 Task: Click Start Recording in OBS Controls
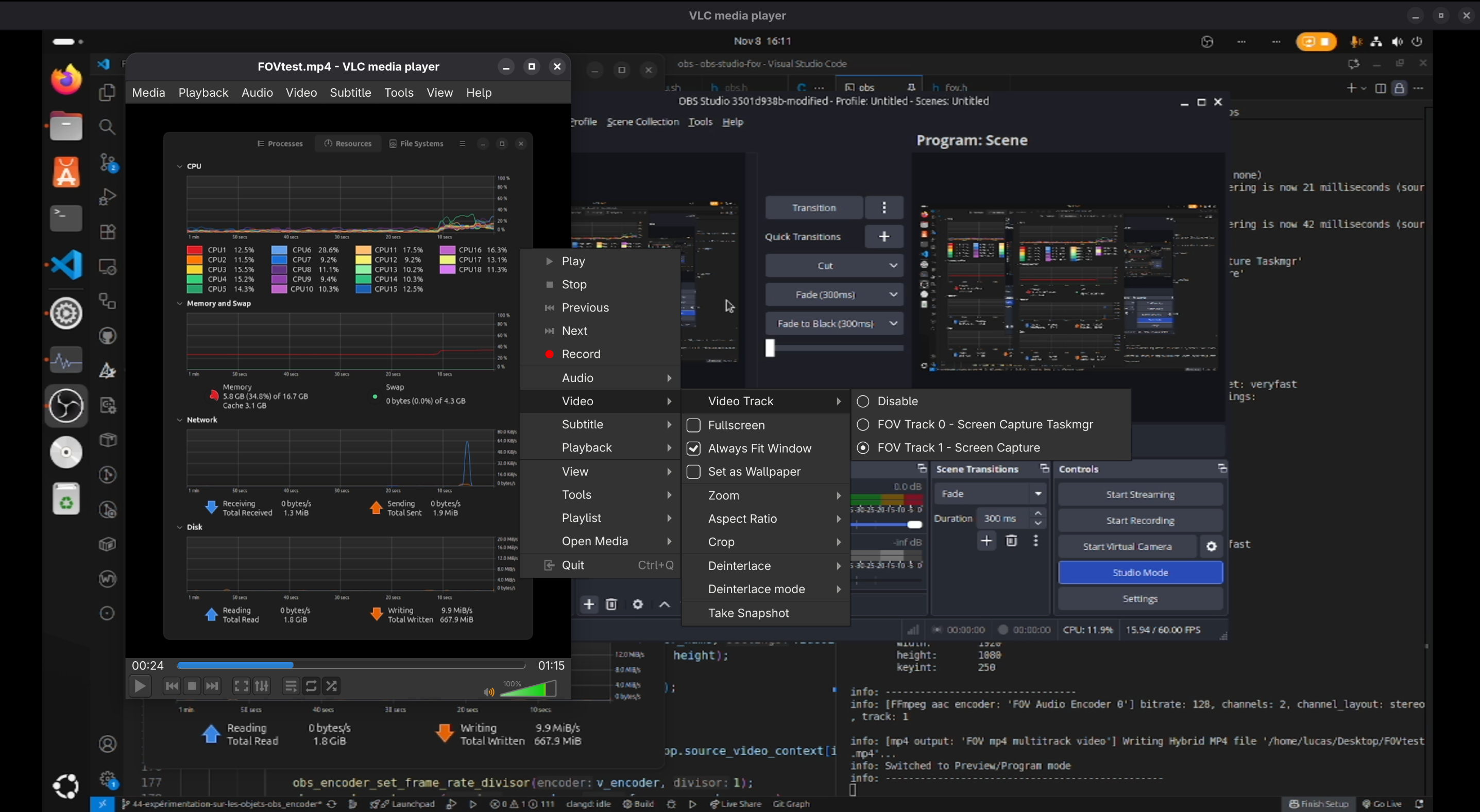point(1140,521)
